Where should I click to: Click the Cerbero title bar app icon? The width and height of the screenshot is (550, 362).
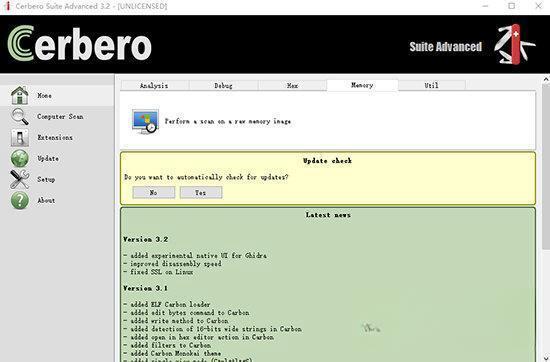(x=7, y=6)
